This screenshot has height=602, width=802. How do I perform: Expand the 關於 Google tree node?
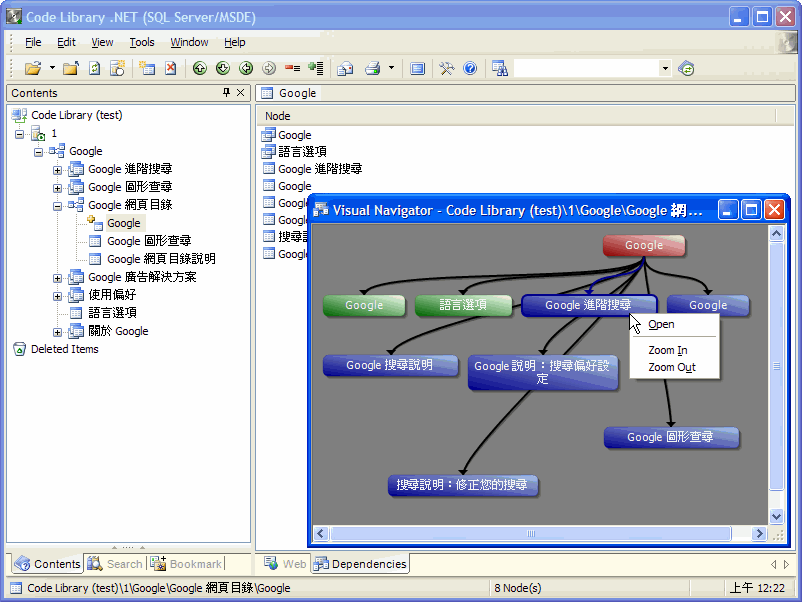[57, 332]
